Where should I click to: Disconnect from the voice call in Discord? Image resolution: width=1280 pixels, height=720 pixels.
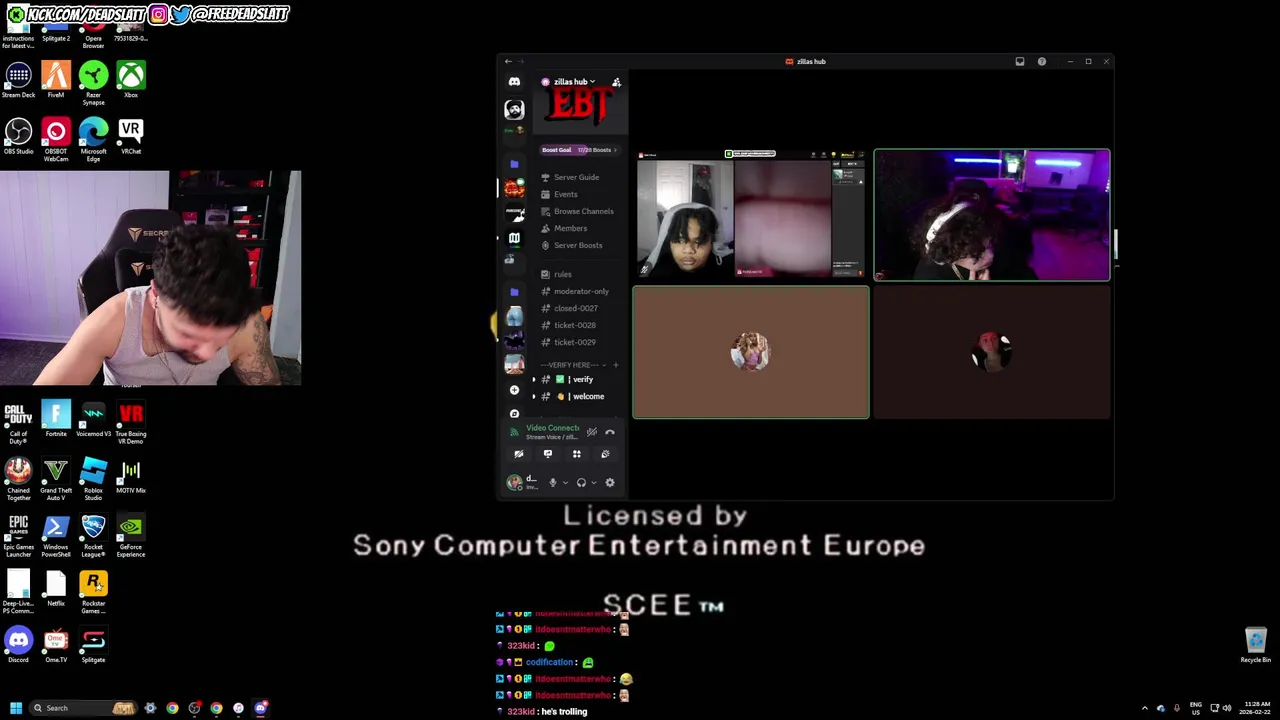click(x=610, y=432)
